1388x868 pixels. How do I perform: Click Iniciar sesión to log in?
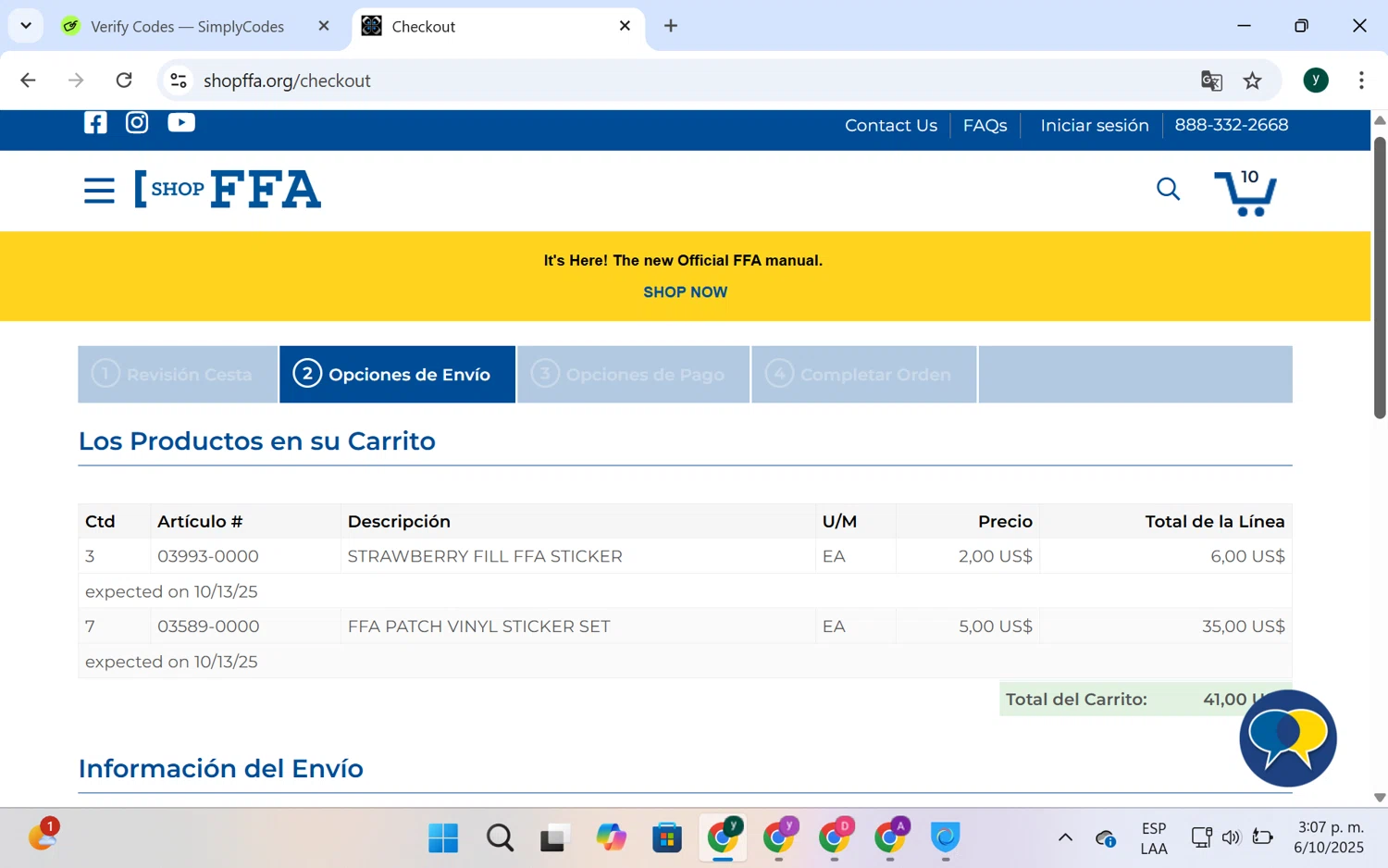(1095, 125)
